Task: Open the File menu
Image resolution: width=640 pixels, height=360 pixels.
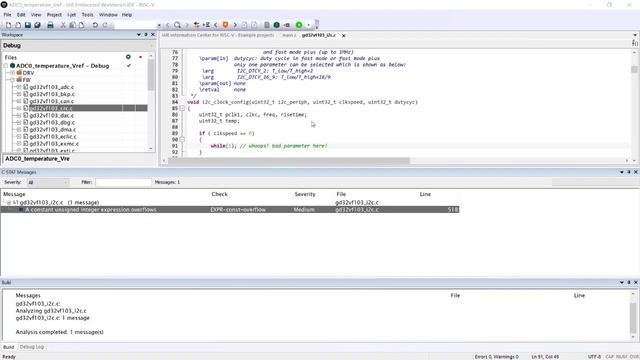Action: (x=7, y=15)
